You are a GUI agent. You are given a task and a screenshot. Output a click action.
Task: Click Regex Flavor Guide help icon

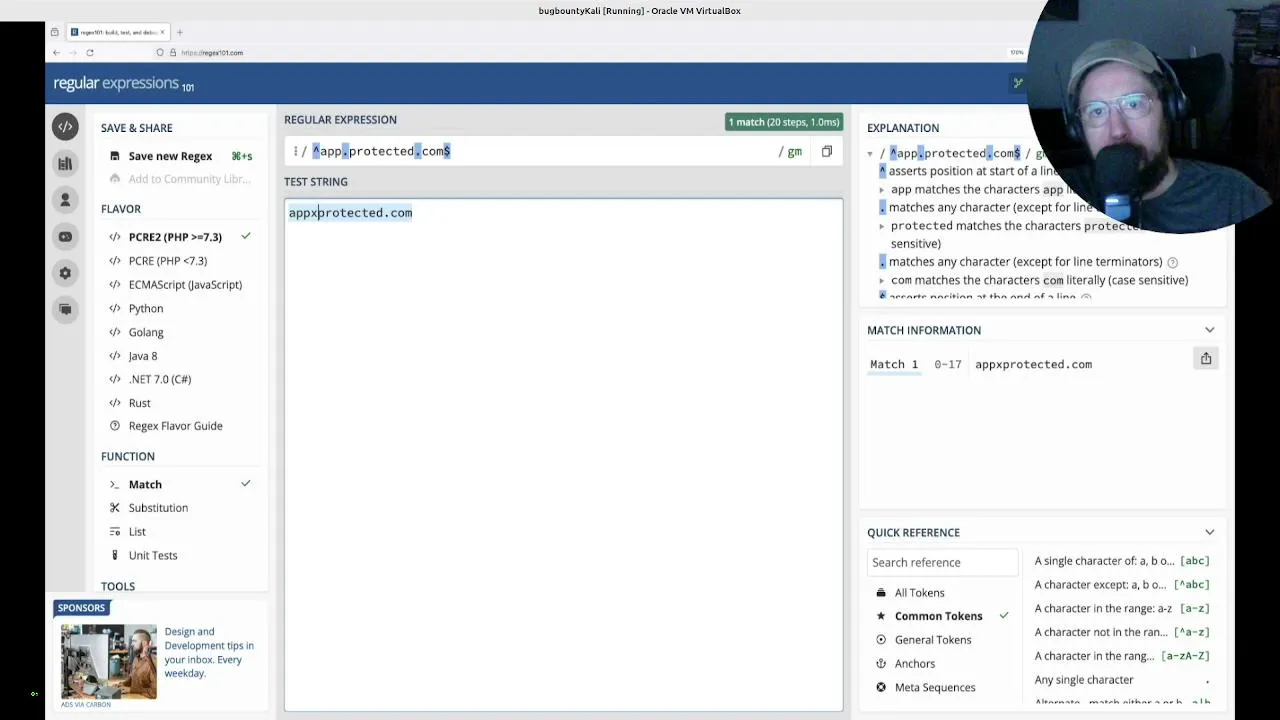pyautogui.click(x=115, y=426)
